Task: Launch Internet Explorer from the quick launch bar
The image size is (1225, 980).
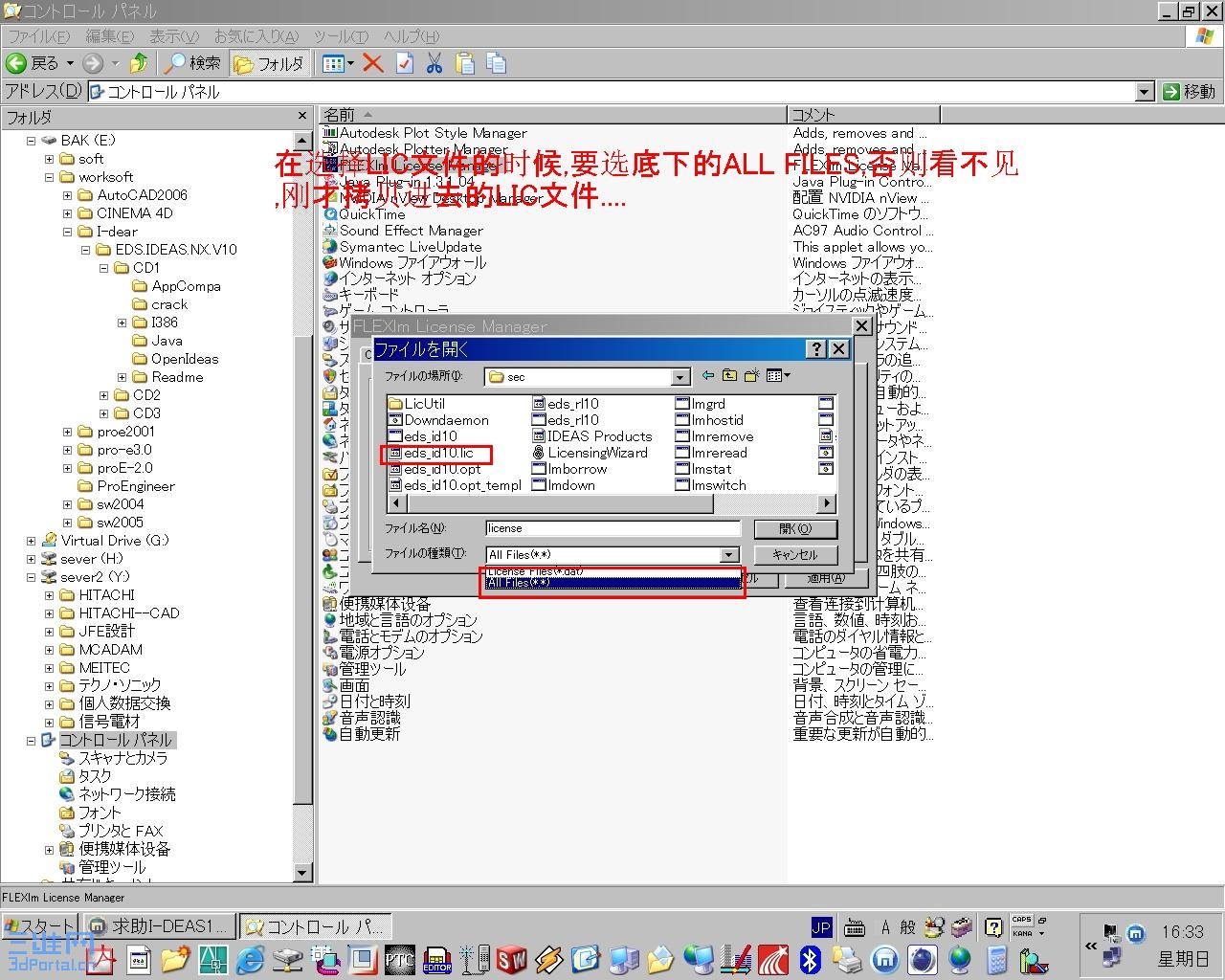Action: coord(250,959)
